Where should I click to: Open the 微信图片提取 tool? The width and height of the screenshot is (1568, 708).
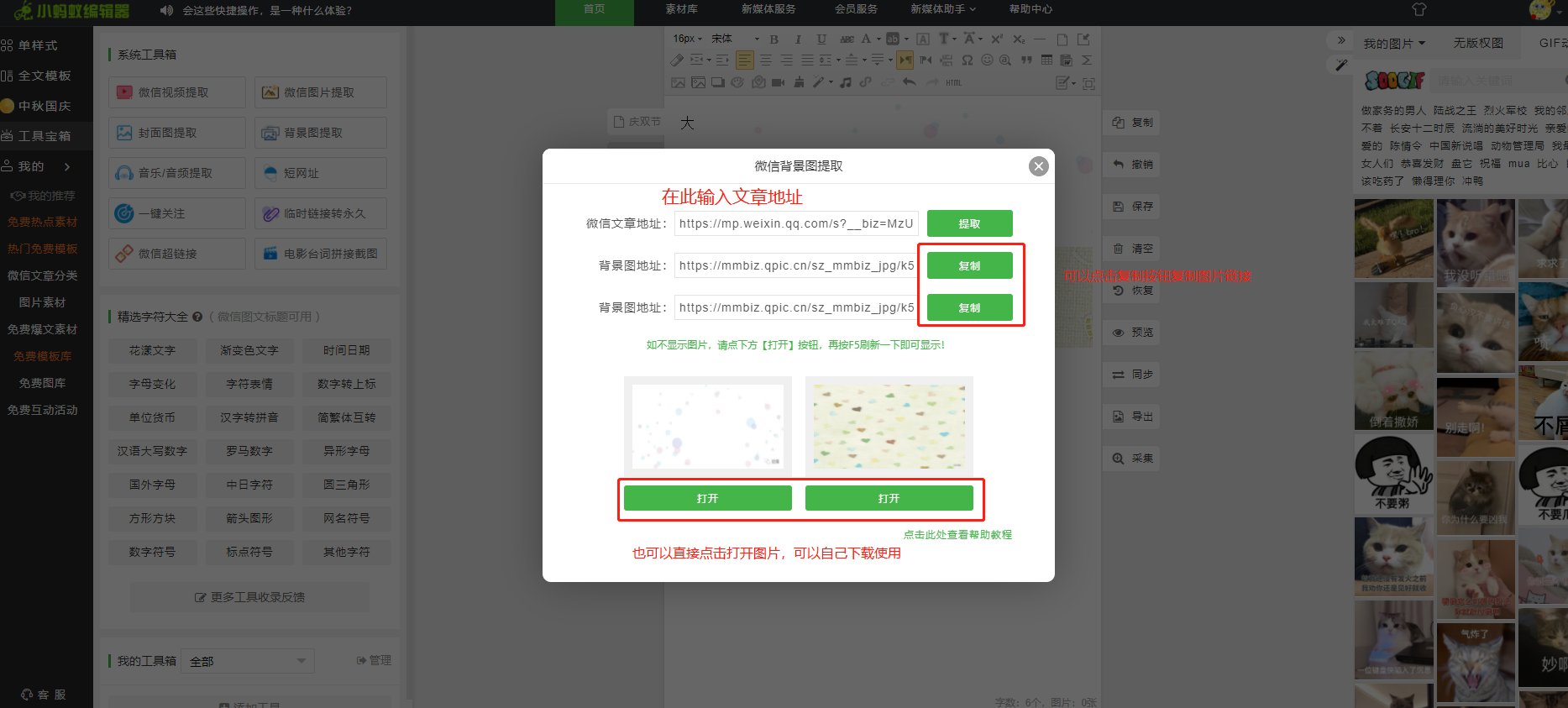321,92
